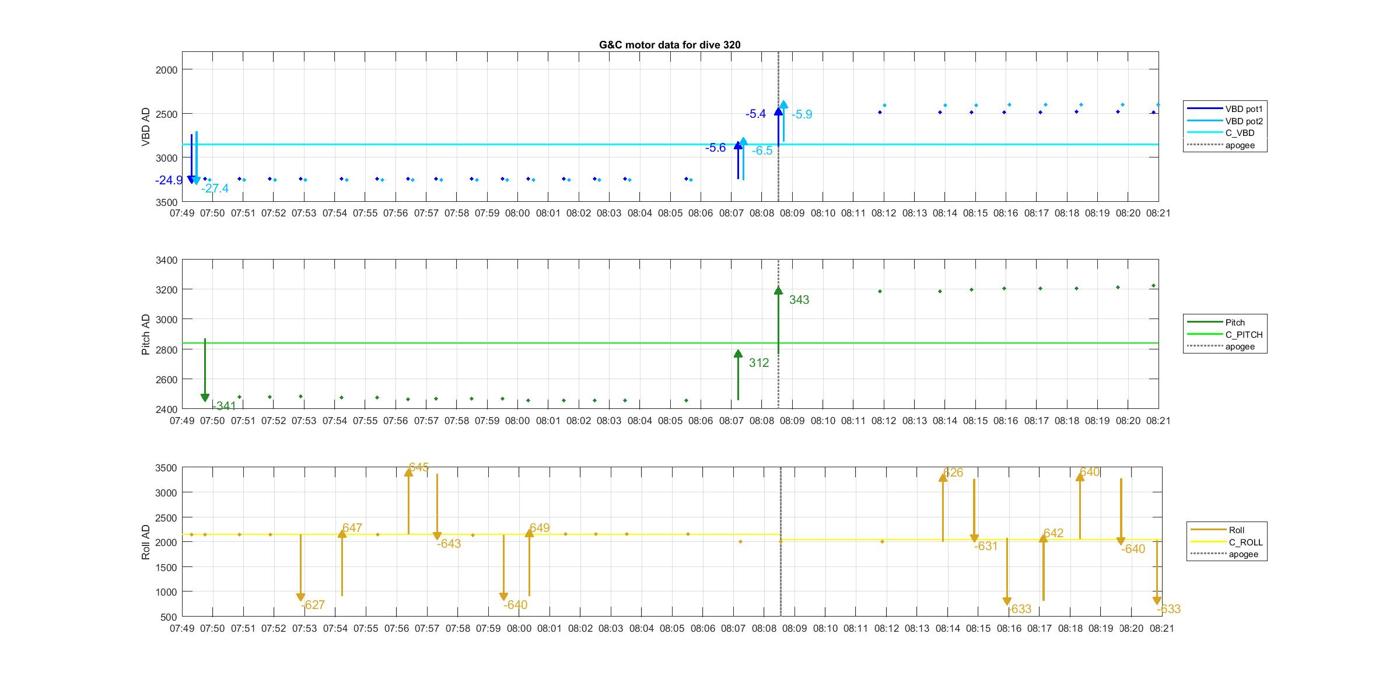This screenshot has width=1400, height=693.
Task: Click the -6.5 VBD data label
Action: (762, 151)
